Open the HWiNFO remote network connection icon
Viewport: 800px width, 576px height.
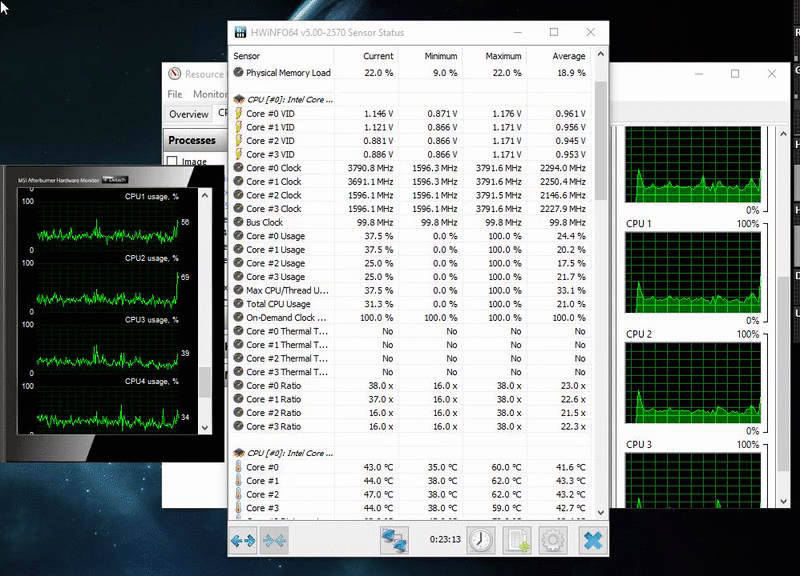tap(394, 540)
